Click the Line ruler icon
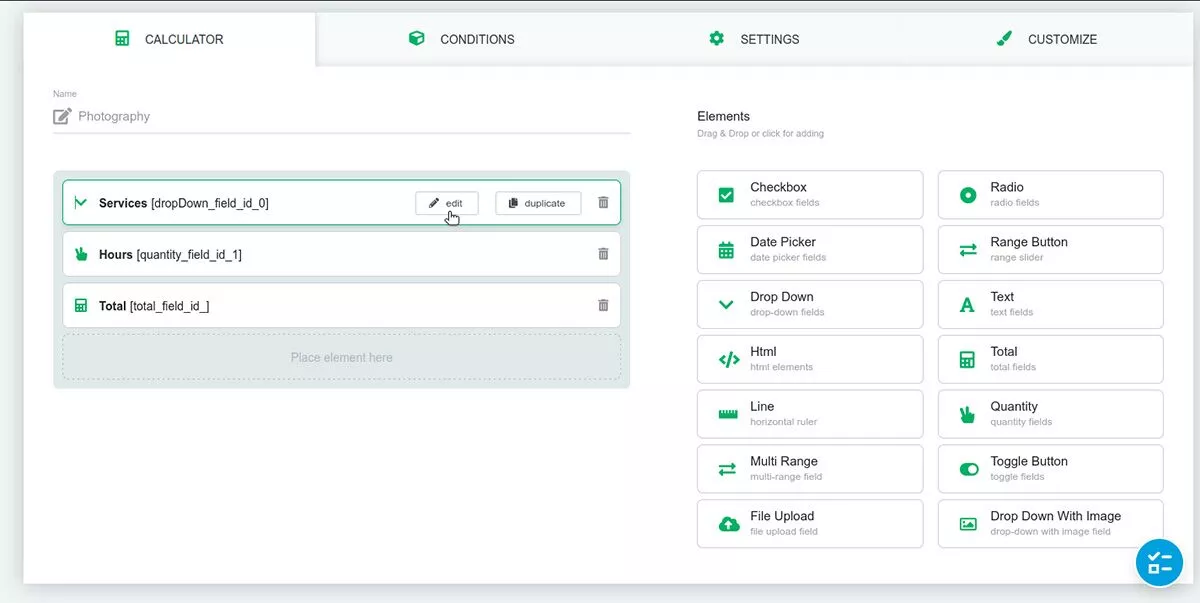Viewport: 1200px width, 603px height. pyautogui.click(x=728, y=415)
